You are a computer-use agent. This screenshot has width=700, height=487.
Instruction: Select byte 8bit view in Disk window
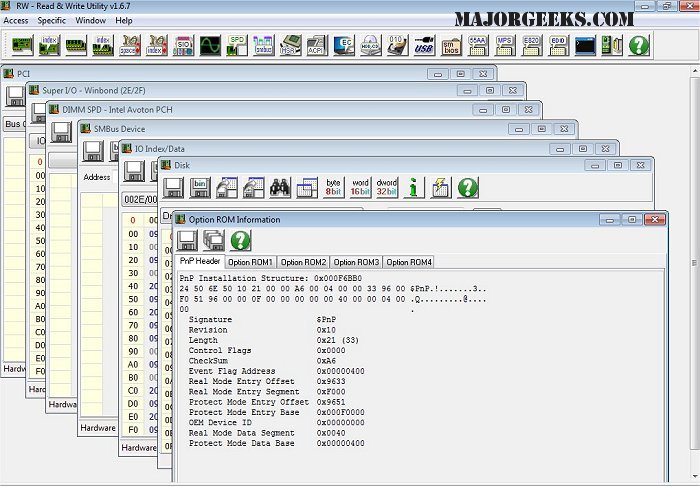tap(333, 187)
